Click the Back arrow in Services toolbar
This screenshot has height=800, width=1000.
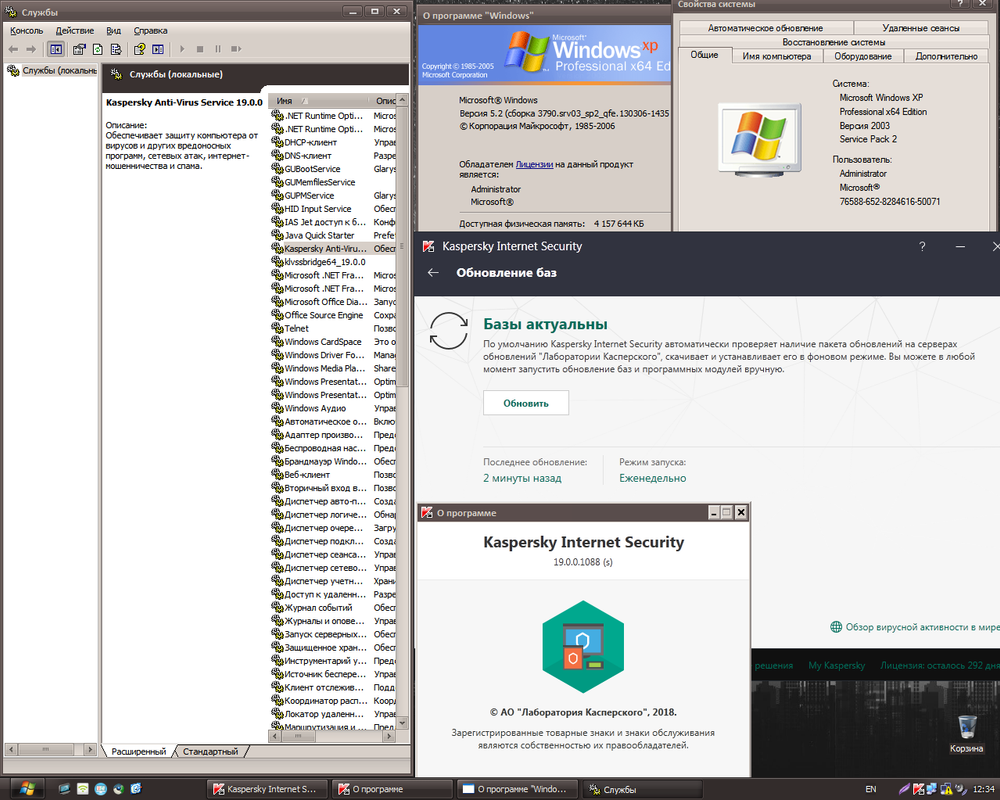(13, 49)
